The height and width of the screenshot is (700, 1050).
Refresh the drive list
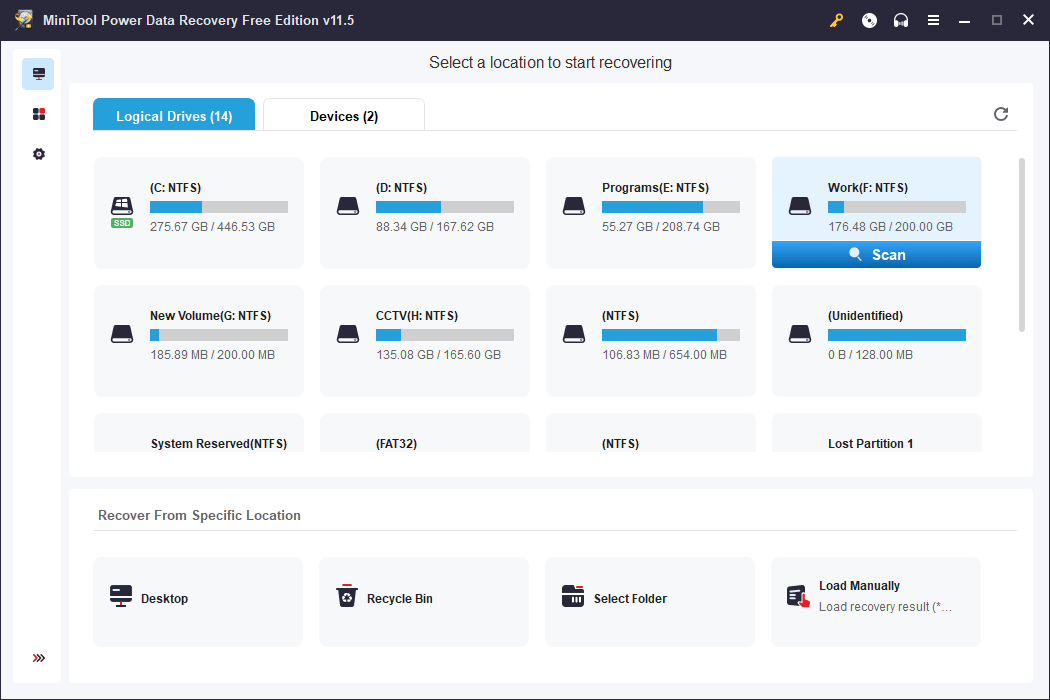1001,114
